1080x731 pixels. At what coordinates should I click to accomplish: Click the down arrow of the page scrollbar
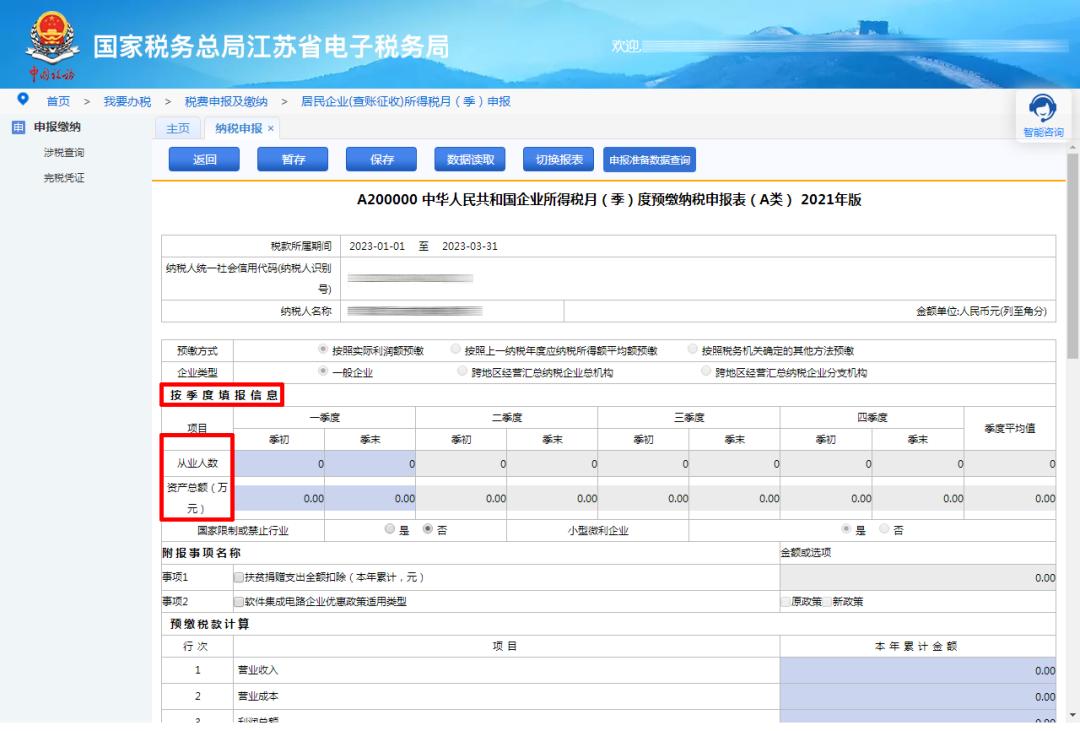[1073, 714]
